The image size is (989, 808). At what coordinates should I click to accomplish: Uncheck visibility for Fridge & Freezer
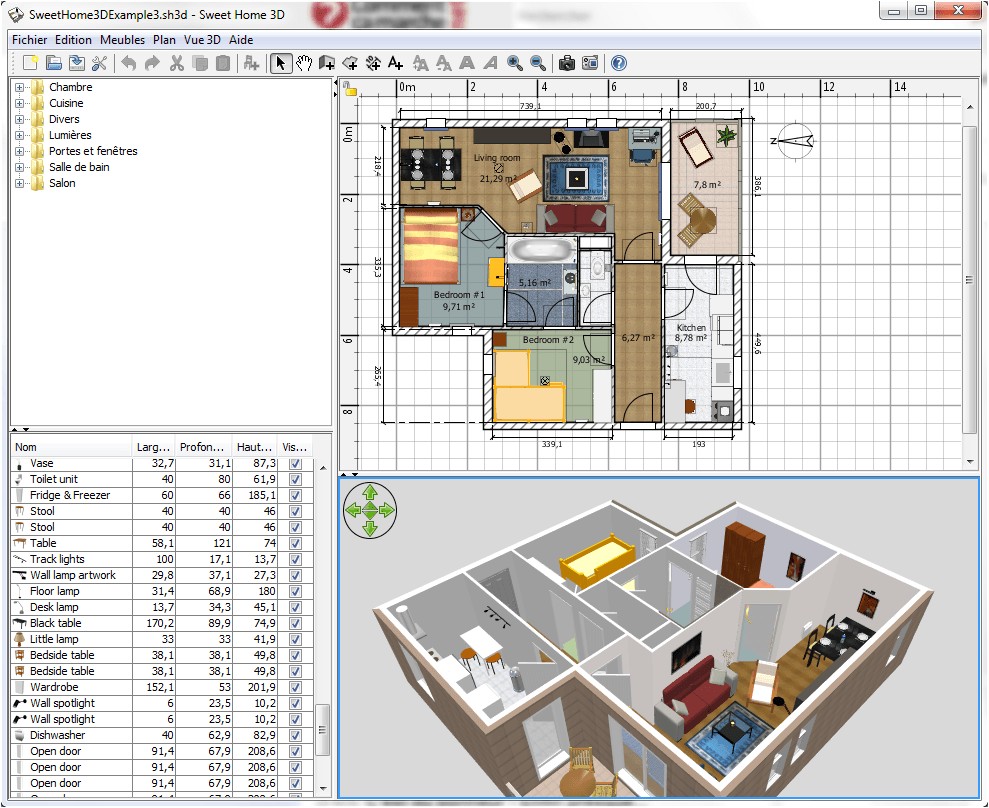296,495
